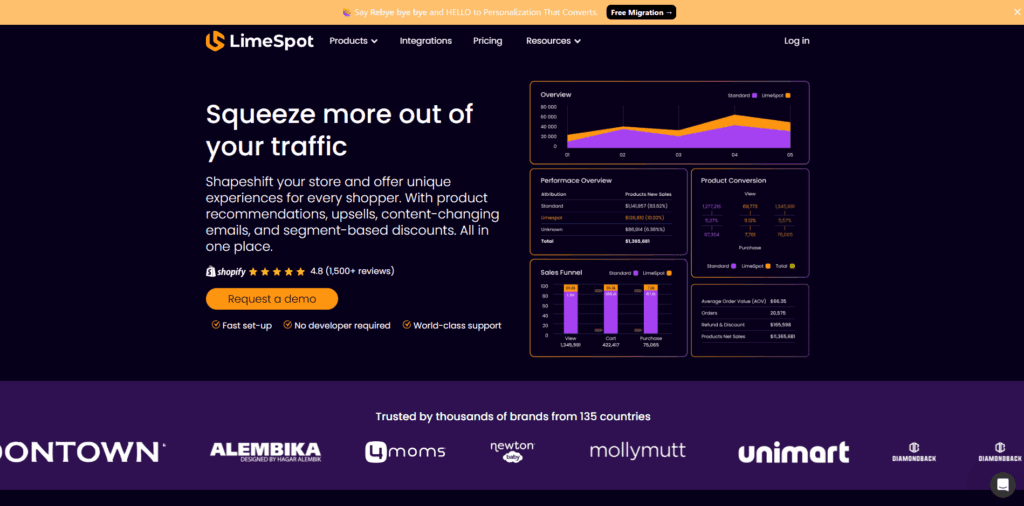The width and height of the screenshot is (1024, 506).
Task: Click the Sales Funnel panel title
Action: [x=561, y=272]
